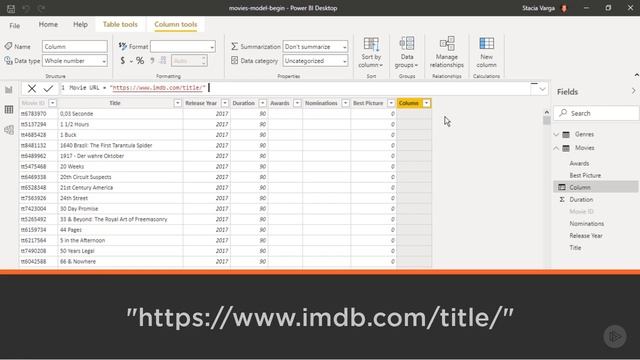This screenshot has width=640, height=360.
Task: Select Nominations field
Action: (x=587, y=224)
